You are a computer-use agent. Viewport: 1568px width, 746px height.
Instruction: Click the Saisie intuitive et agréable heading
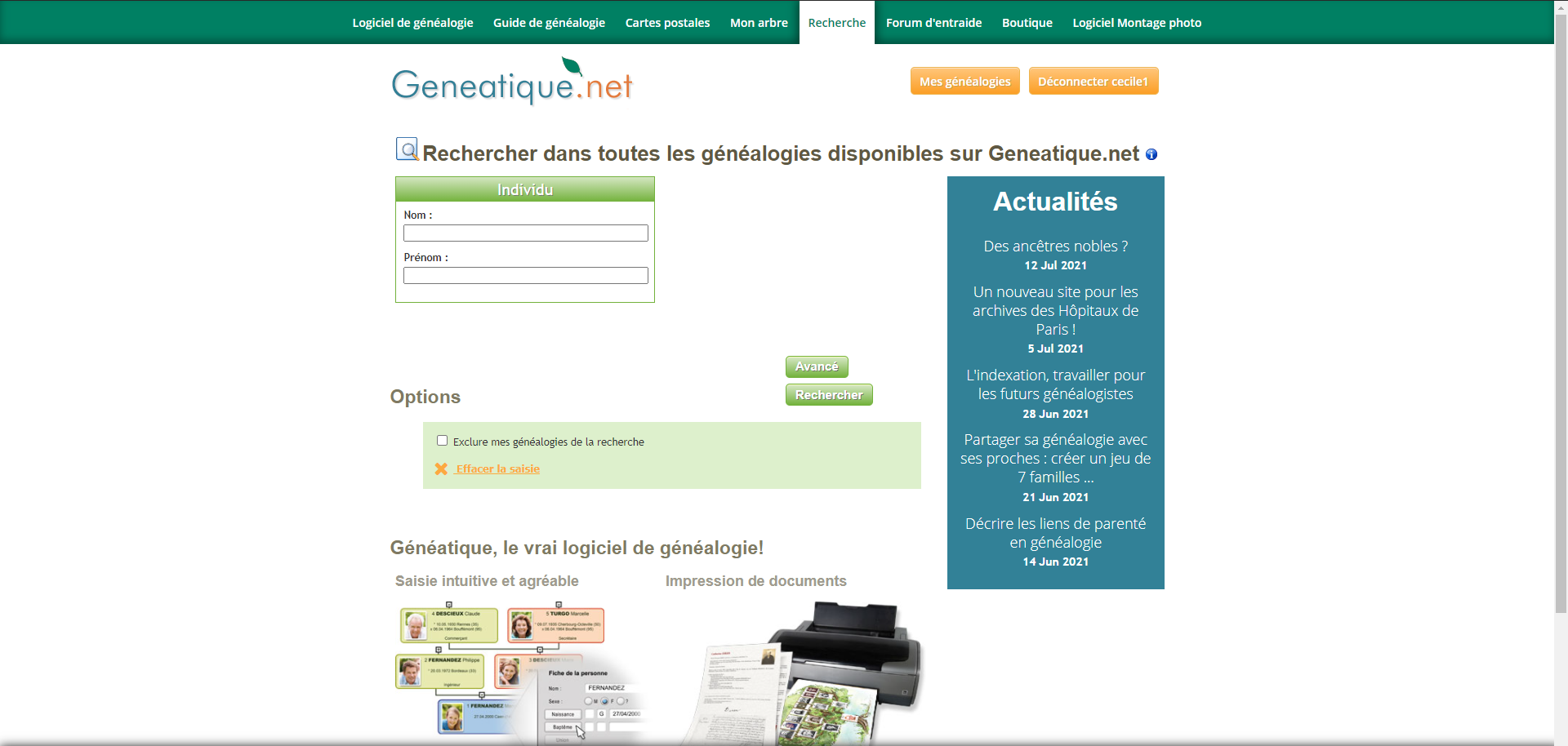[x=487, y=581]
